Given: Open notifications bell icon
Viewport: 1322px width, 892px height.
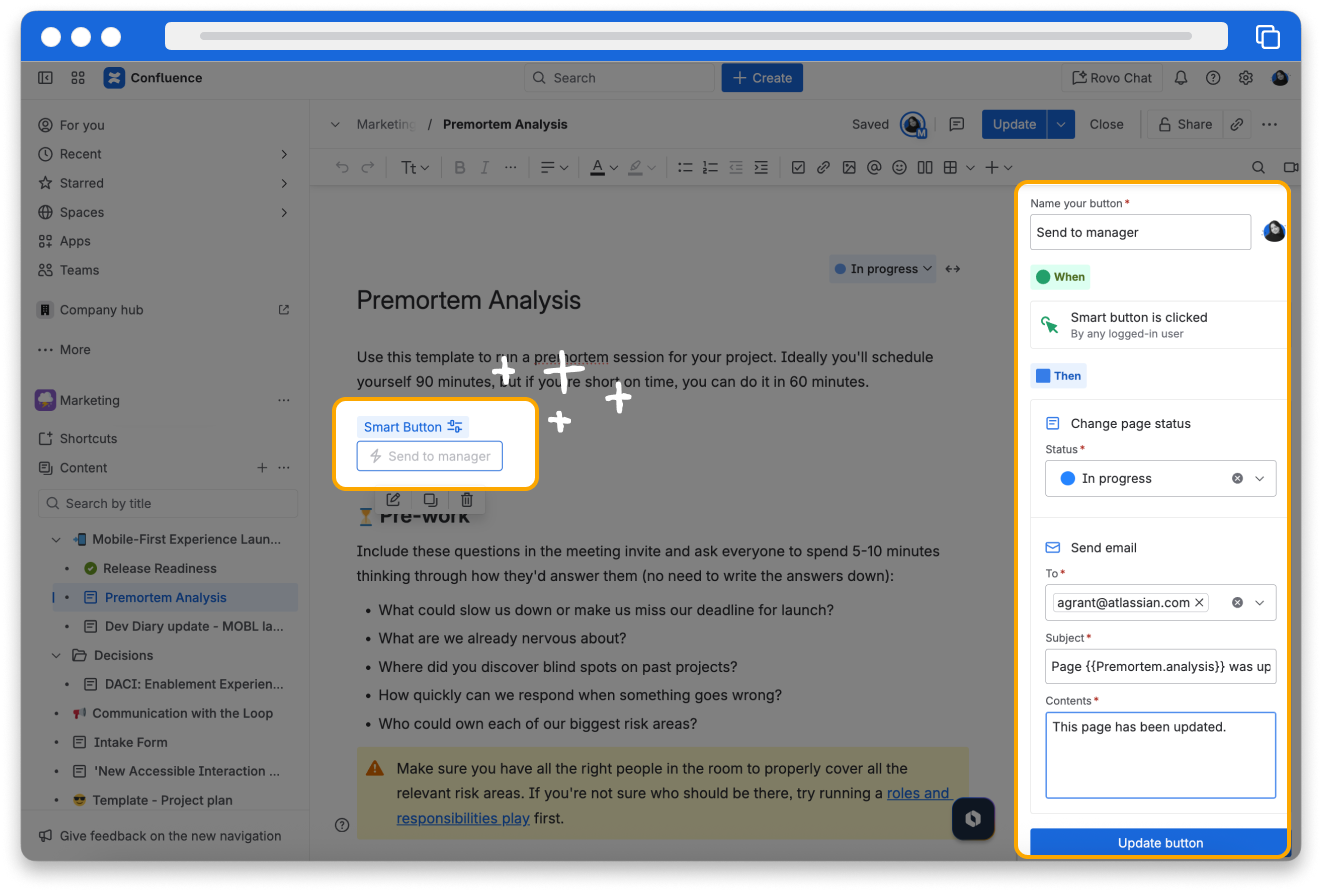Looking at the screenshot, I should pos(1181,78).
